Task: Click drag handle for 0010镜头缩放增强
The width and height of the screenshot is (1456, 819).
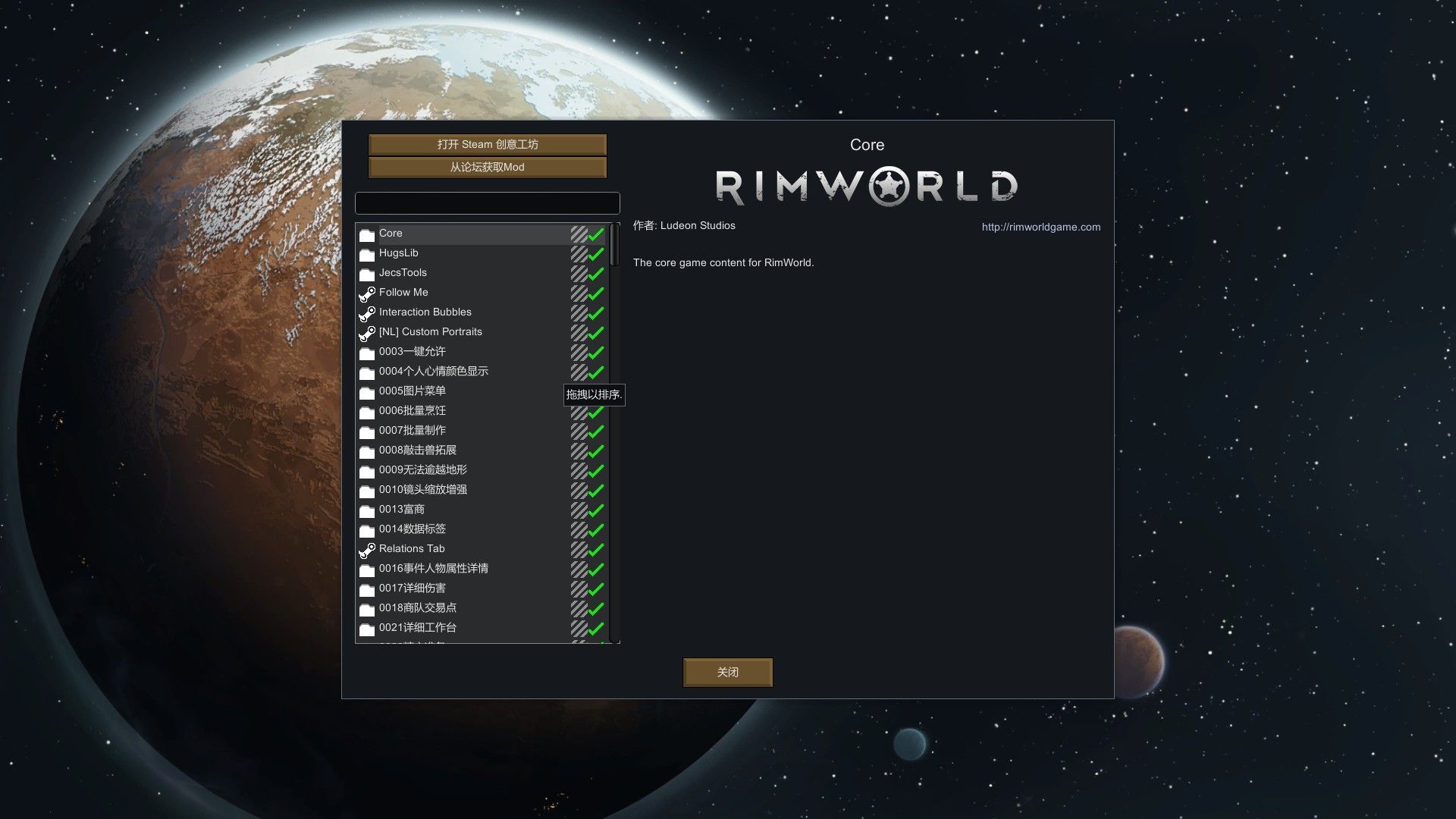Action: tap(579, 491)
